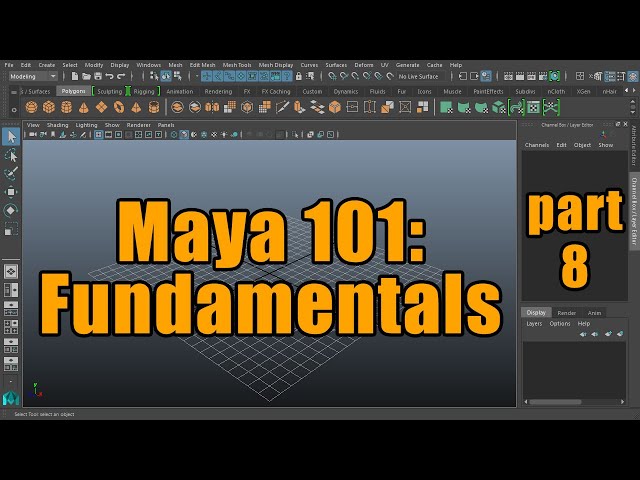Toggle viewport wireframe display

click(x=174, y=134)
